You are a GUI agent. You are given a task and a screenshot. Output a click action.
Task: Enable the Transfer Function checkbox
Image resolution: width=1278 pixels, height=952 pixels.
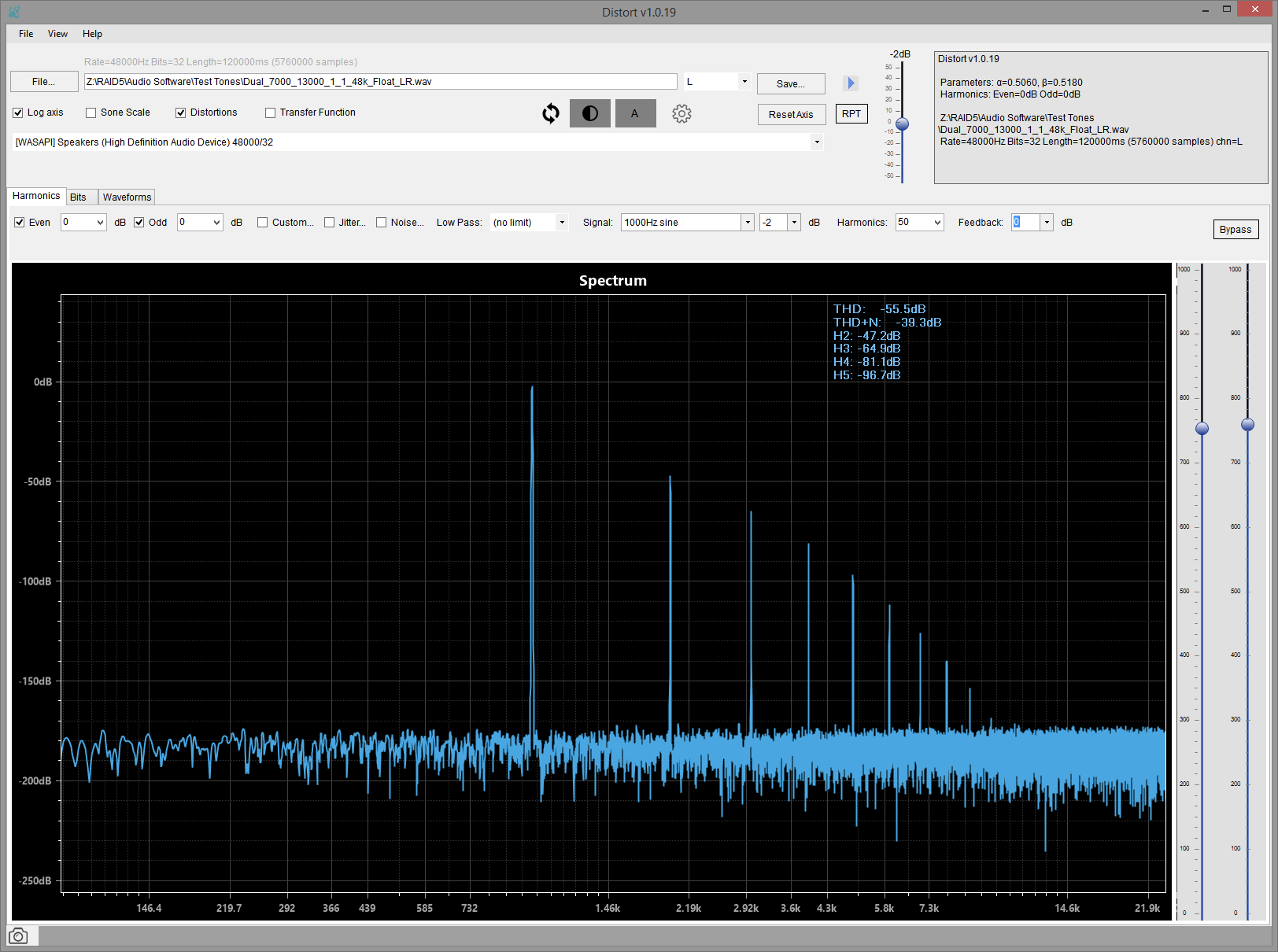click(x=270, y=113)
